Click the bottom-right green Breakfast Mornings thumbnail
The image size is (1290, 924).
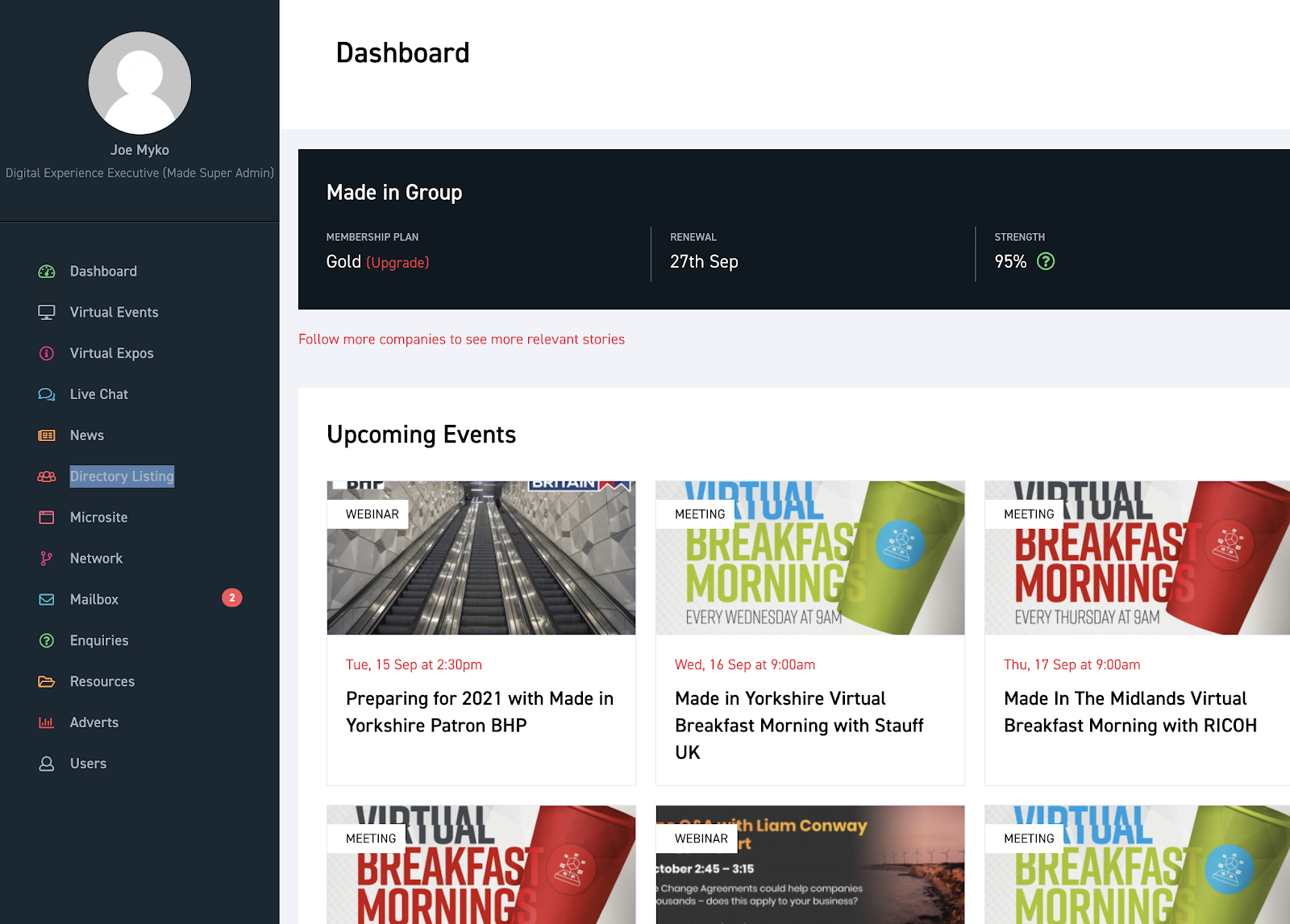[x=1137, y=864]
